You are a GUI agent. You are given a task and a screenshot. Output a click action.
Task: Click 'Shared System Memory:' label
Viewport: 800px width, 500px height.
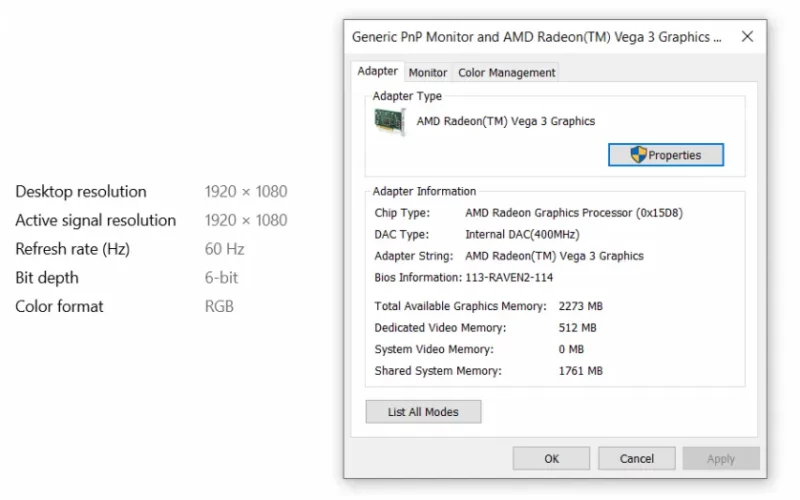point(438,370)
